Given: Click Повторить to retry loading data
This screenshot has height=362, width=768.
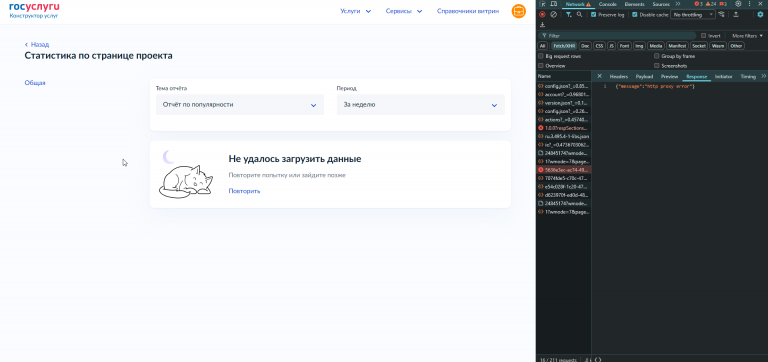Looking at the screenshot, I should pos(244,191).
